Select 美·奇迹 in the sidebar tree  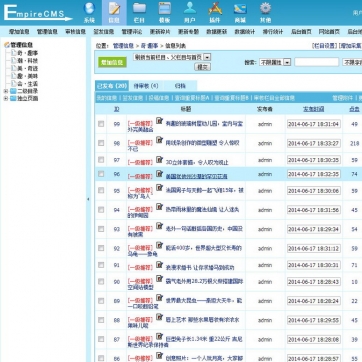28,68
